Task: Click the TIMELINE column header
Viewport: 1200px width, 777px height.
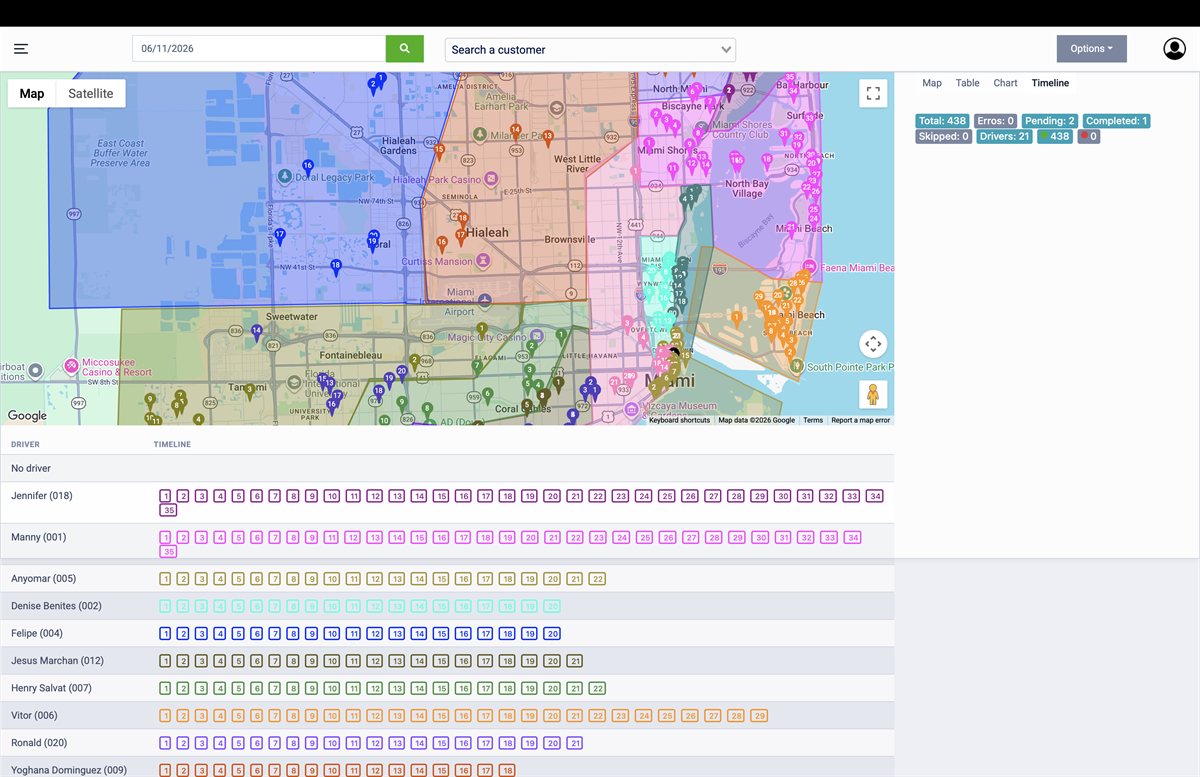Action: pyautogui.click(x=172, y=444)
